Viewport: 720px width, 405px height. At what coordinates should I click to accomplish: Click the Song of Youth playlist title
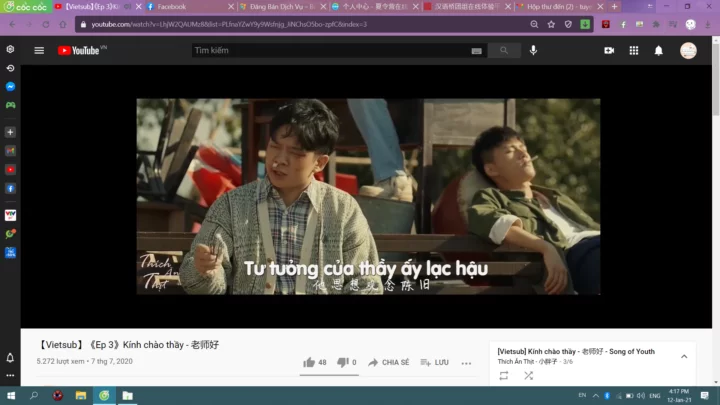pyautogui.click(x=576, y=351)
